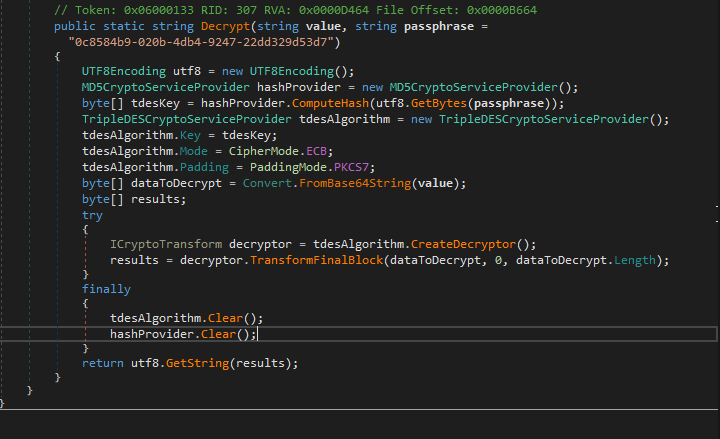Select the passphrase GUID string literal
The height and width of the screenshot is (439, 720).
[x=205, y=42]
